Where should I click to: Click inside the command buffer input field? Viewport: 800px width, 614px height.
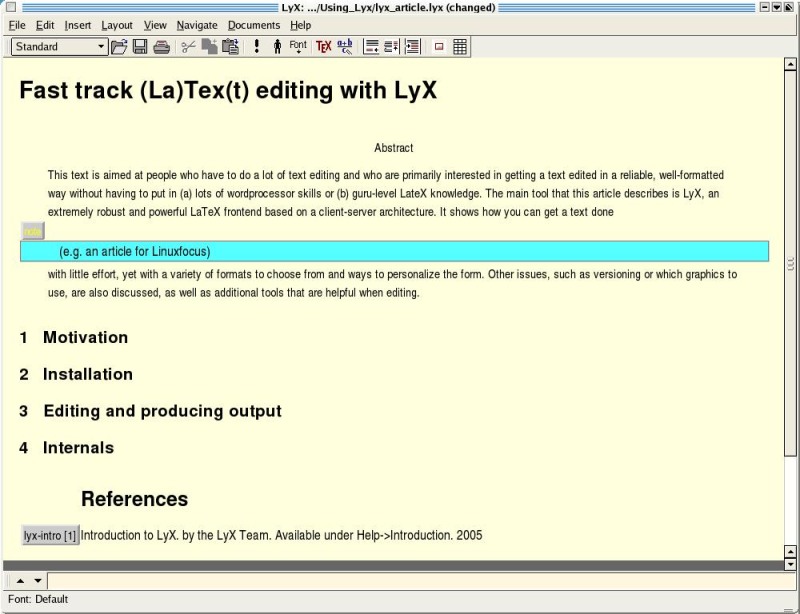(400, 581)
